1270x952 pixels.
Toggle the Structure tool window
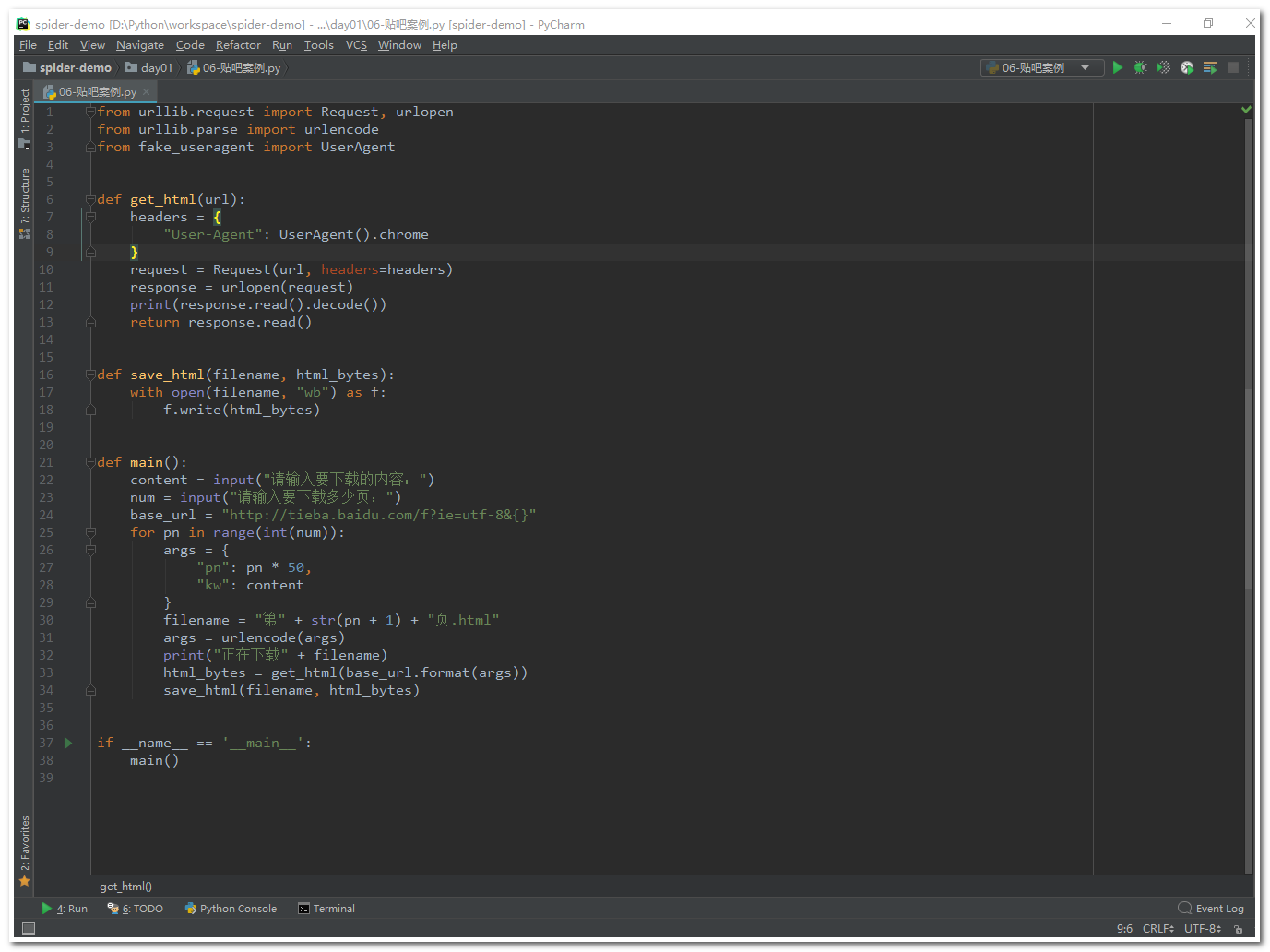point(25,203)
